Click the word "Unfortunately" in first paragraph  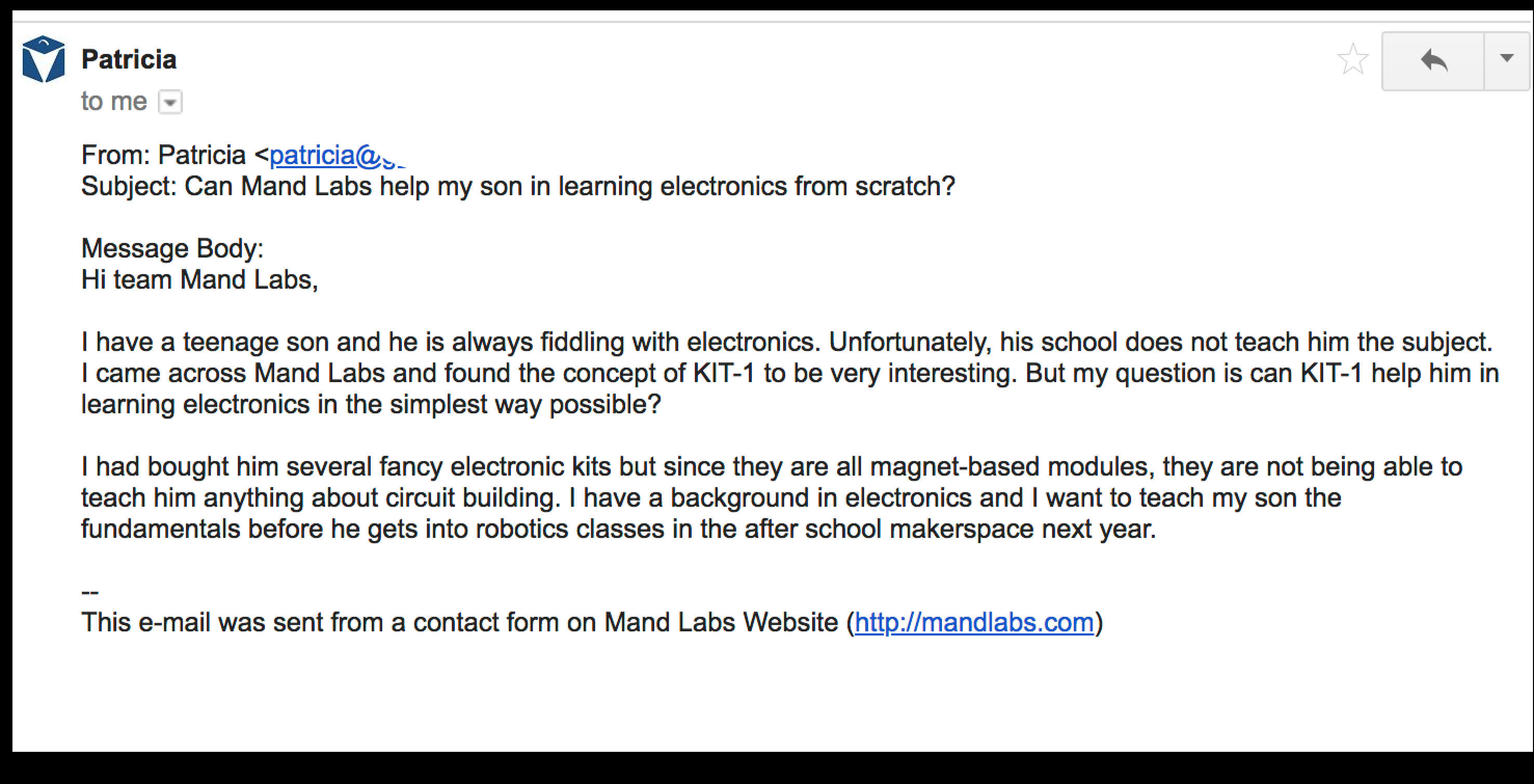point(909,342)
